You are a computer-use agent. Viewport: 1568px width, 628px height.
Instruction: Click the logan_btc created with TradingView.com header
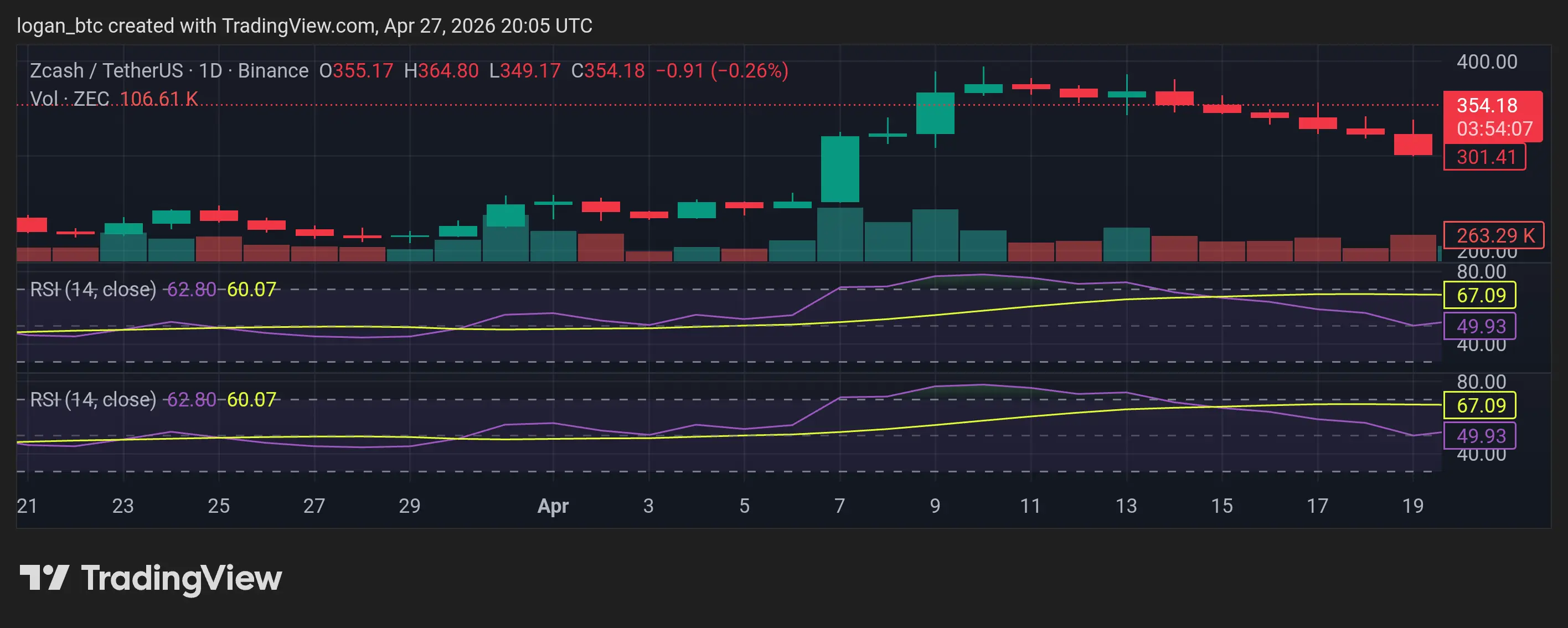point(305,25)
